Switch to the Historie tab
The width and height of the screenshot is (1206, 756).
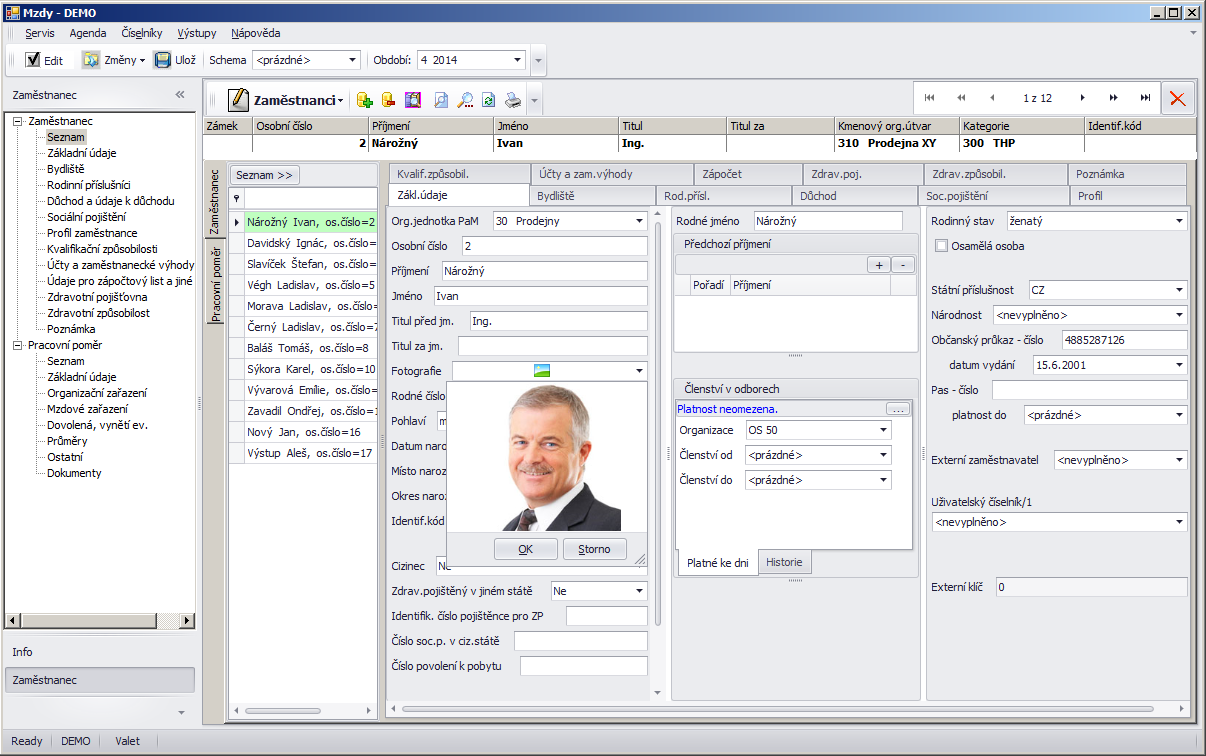784,562
